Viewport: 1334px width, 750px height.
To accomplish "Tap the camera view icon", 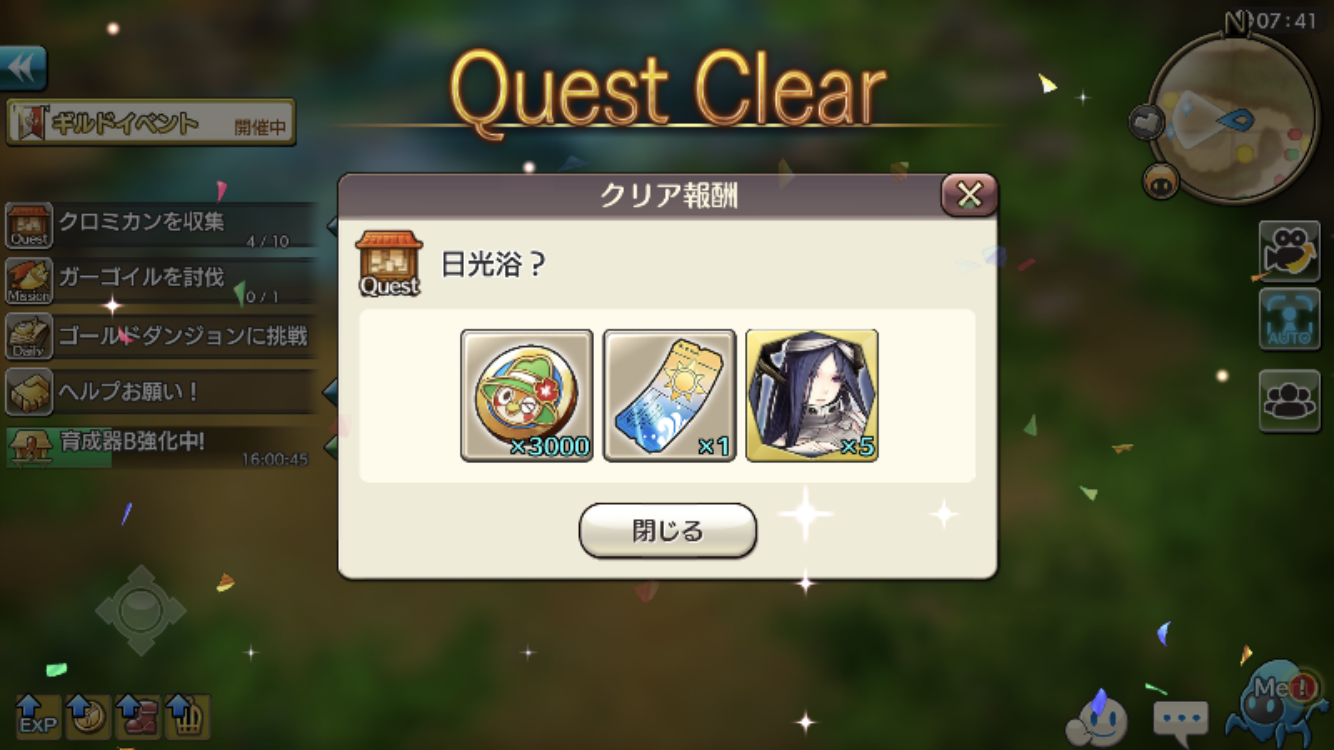I will [1289, 250].
